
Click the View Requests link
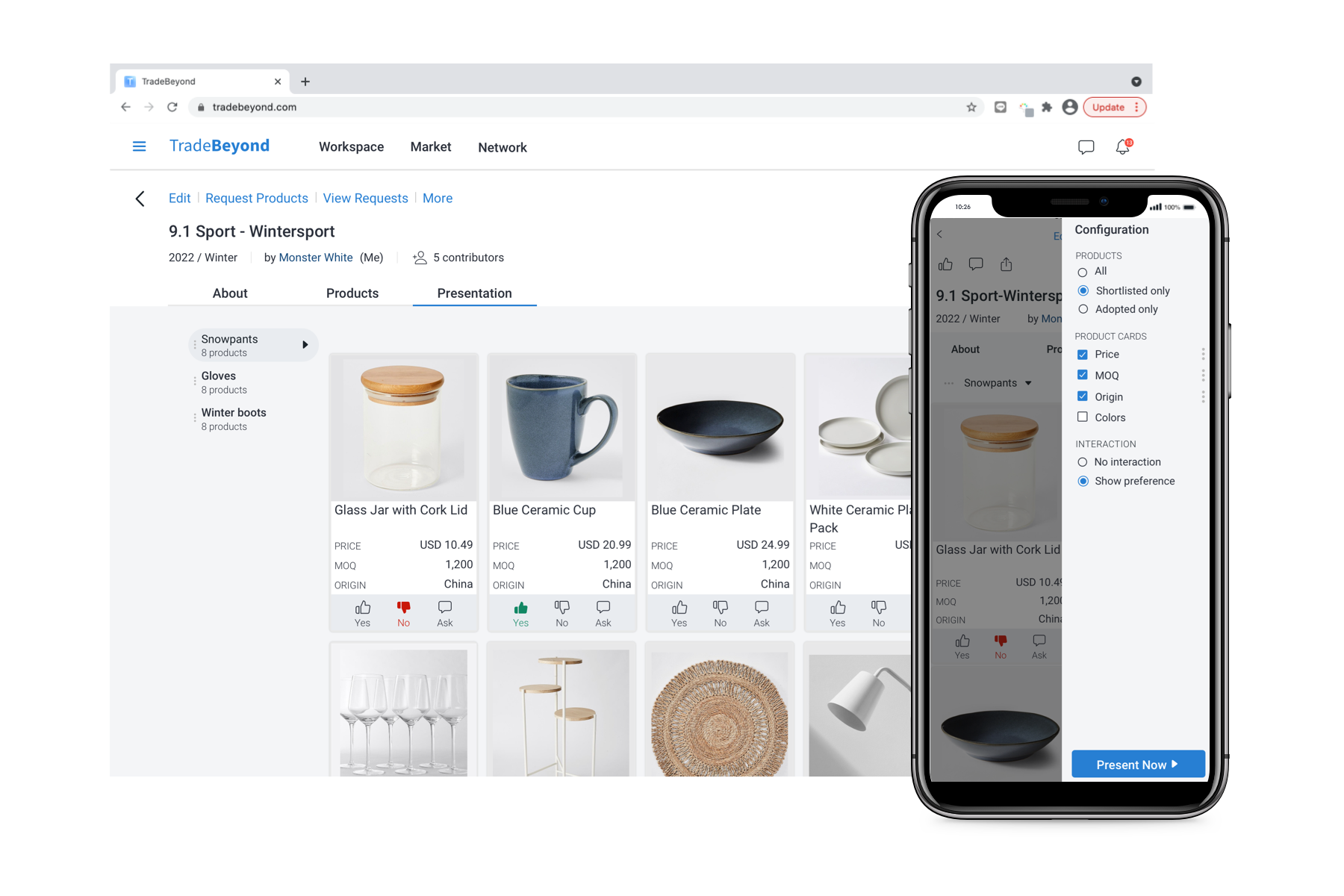coord(366,198)
